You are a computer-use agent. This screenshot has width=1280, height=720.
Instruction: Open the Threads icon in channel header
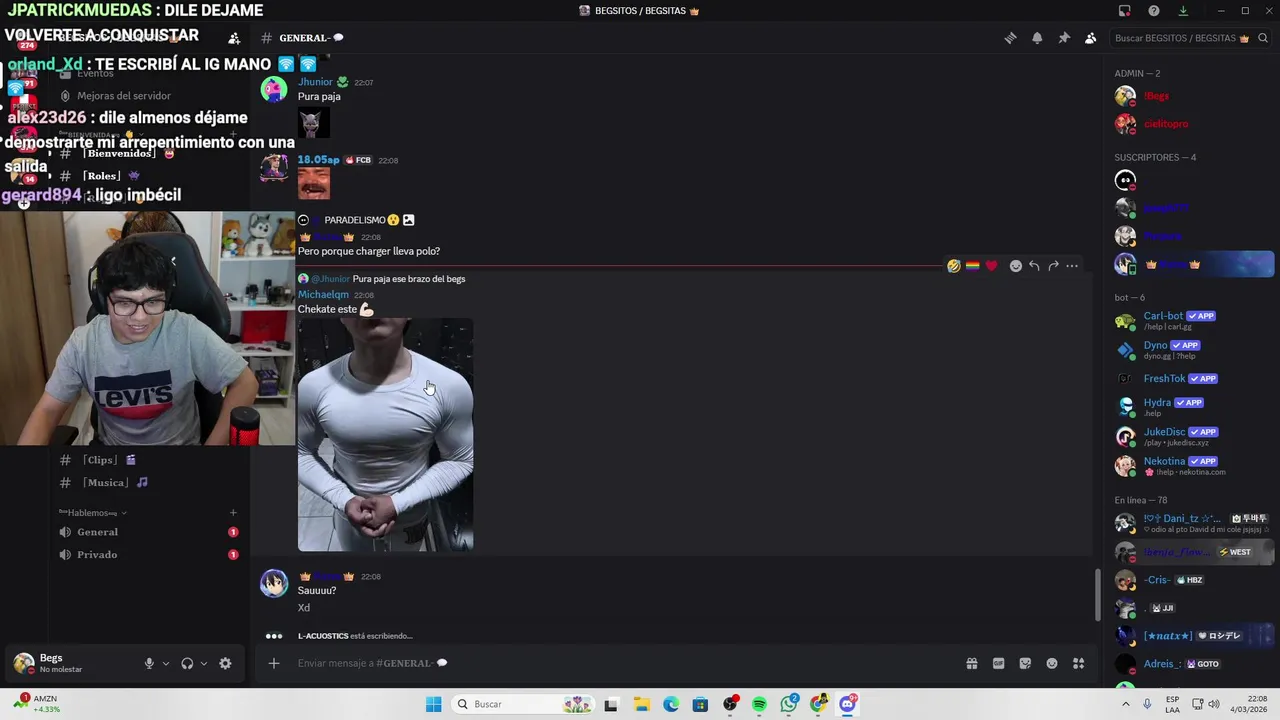coord(1010,38)
